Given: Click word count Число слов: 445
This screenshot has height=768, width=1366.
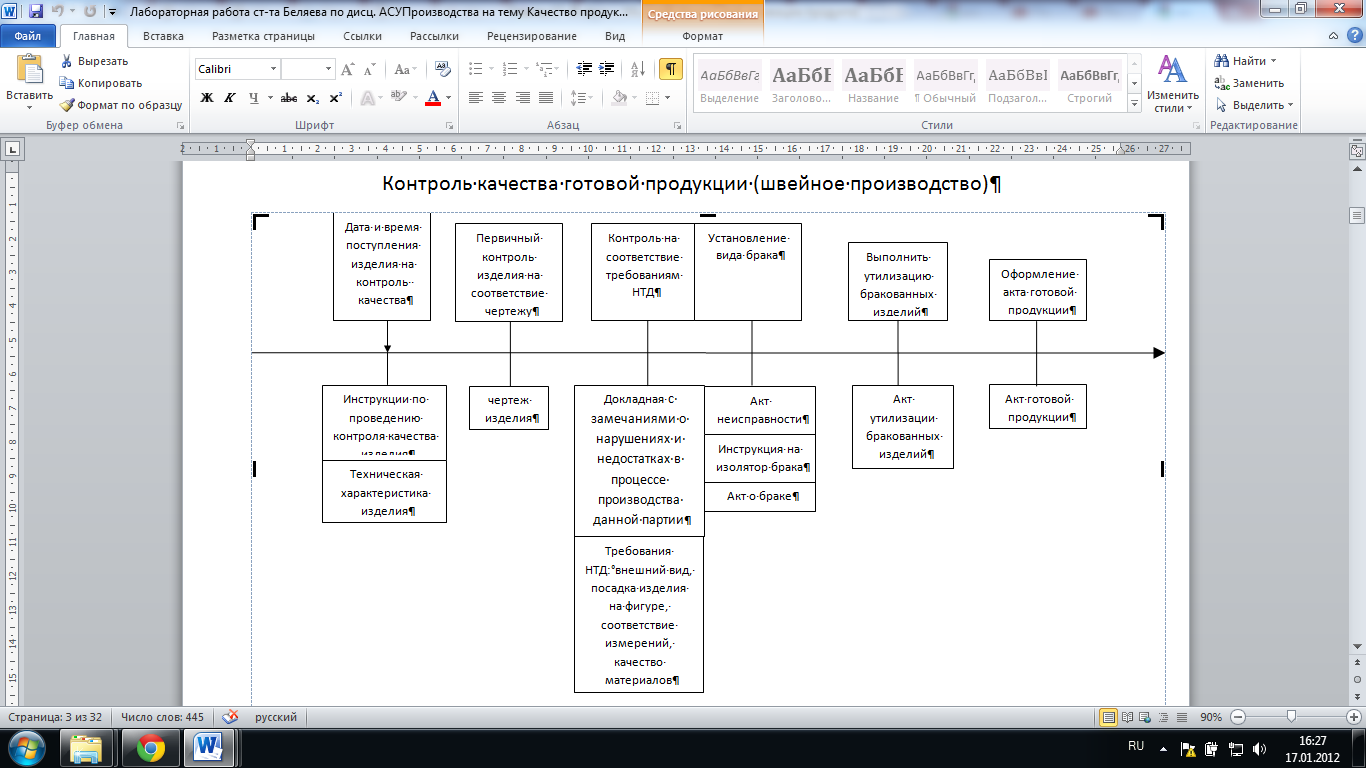Looking at the screenshot, I should [x=162, y=717].
